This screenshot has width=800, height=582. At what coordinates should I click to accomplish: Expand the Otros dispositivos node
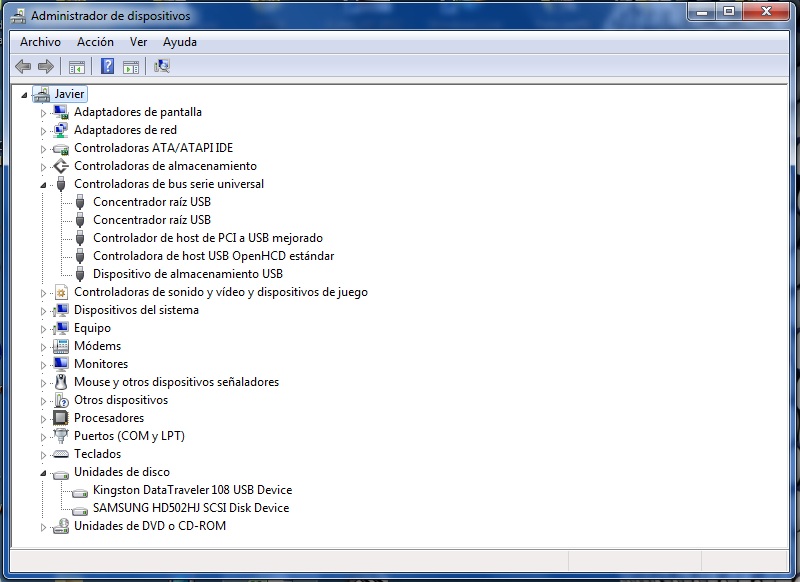pos(43,401)
